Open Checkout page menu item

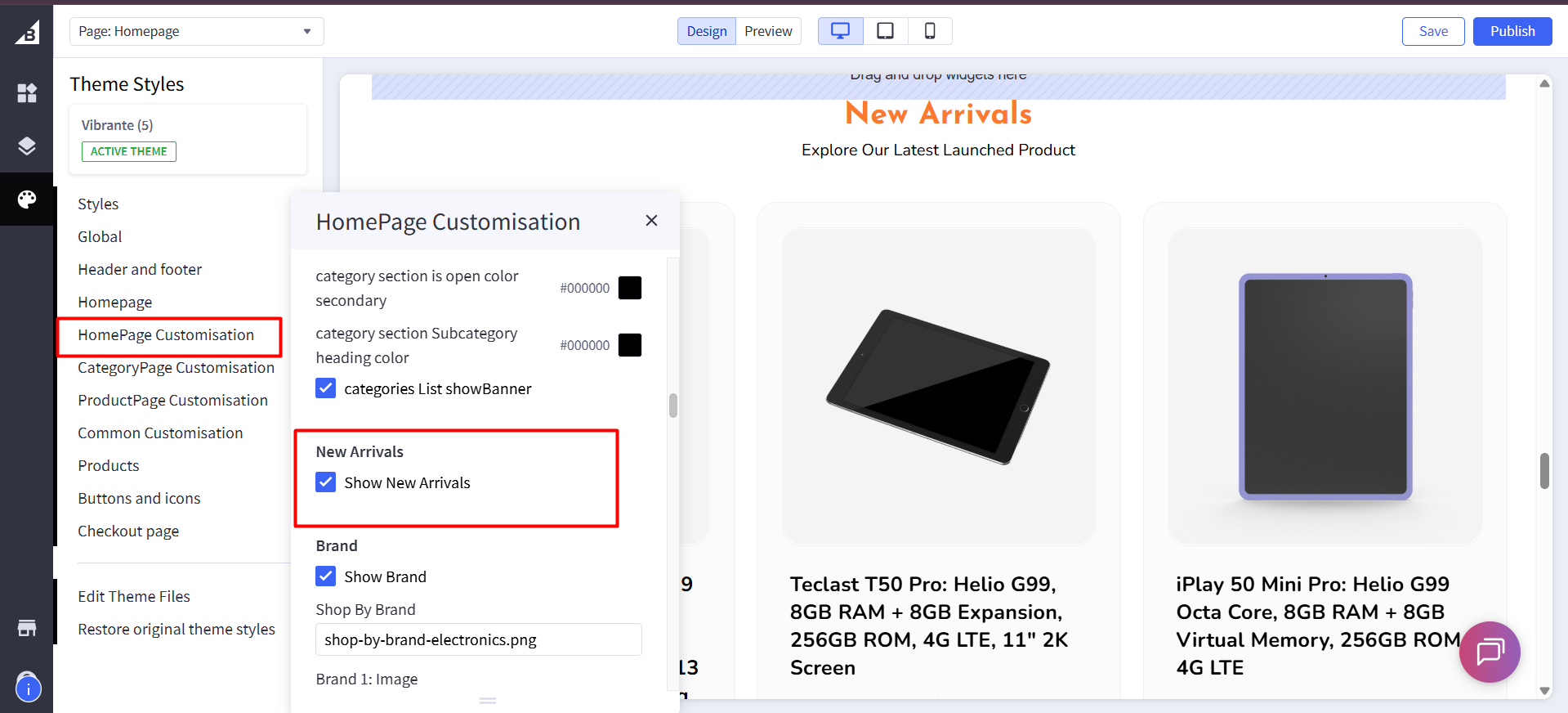[x=128, y=531]
